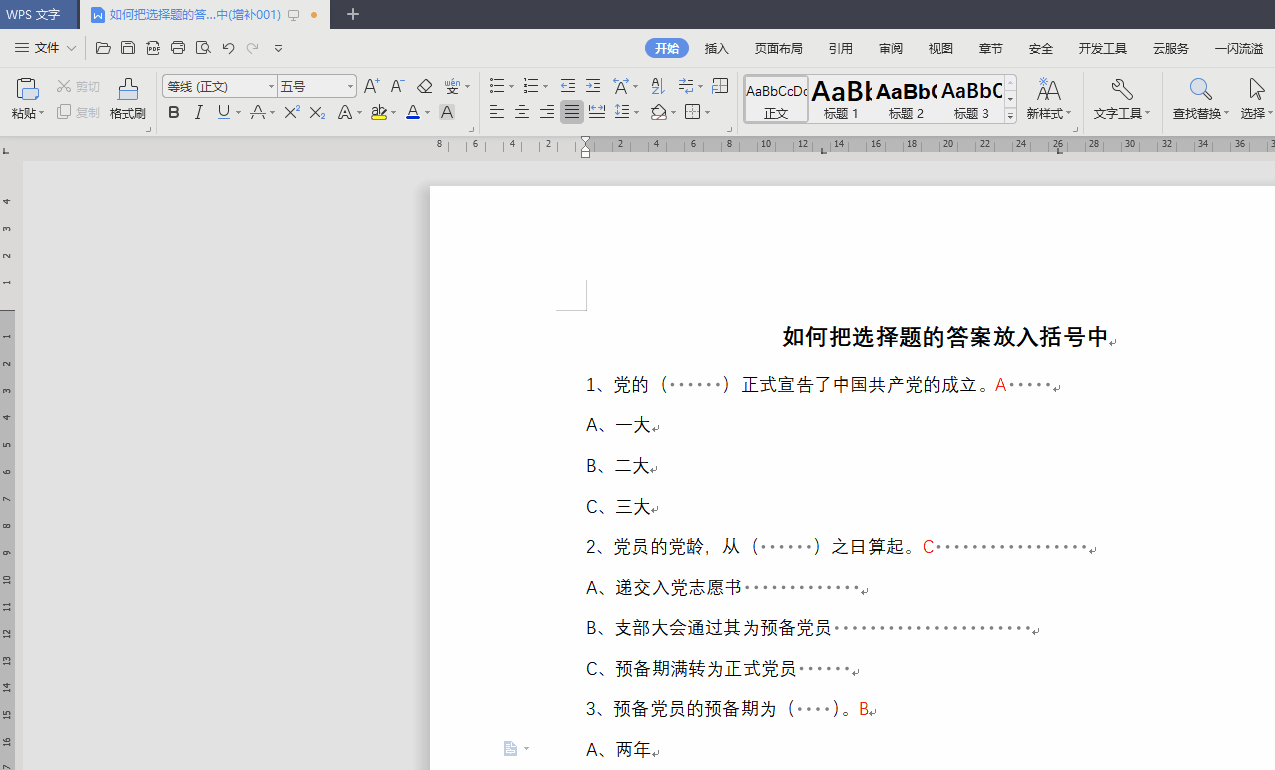Click the Find and Replace magnifier icon
The image size is (1275, 770).
point(1200,89)
